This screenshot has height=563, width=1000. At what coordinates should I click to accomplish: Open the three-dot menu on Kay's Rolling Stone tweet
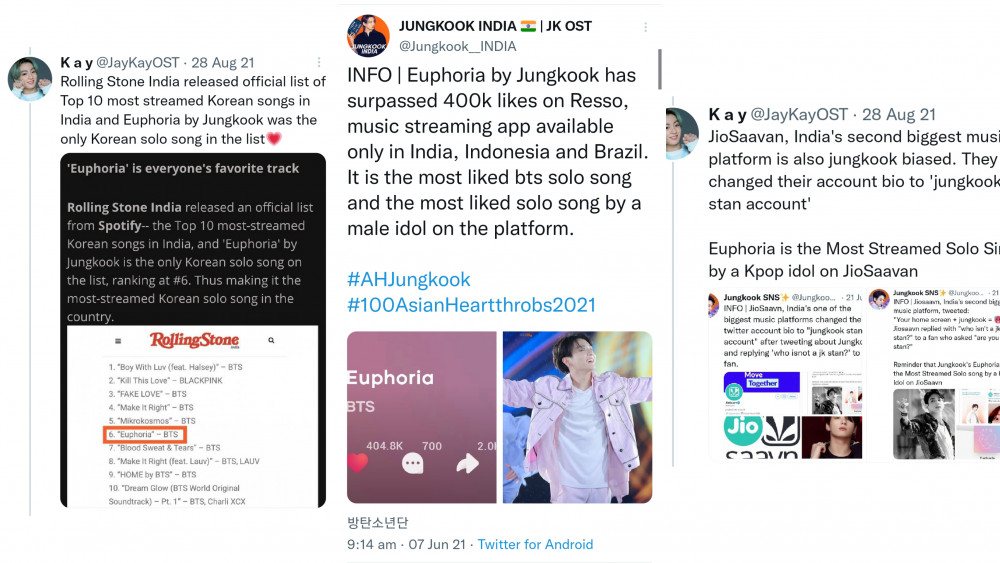pyautogui.click(x=319, y=62)
